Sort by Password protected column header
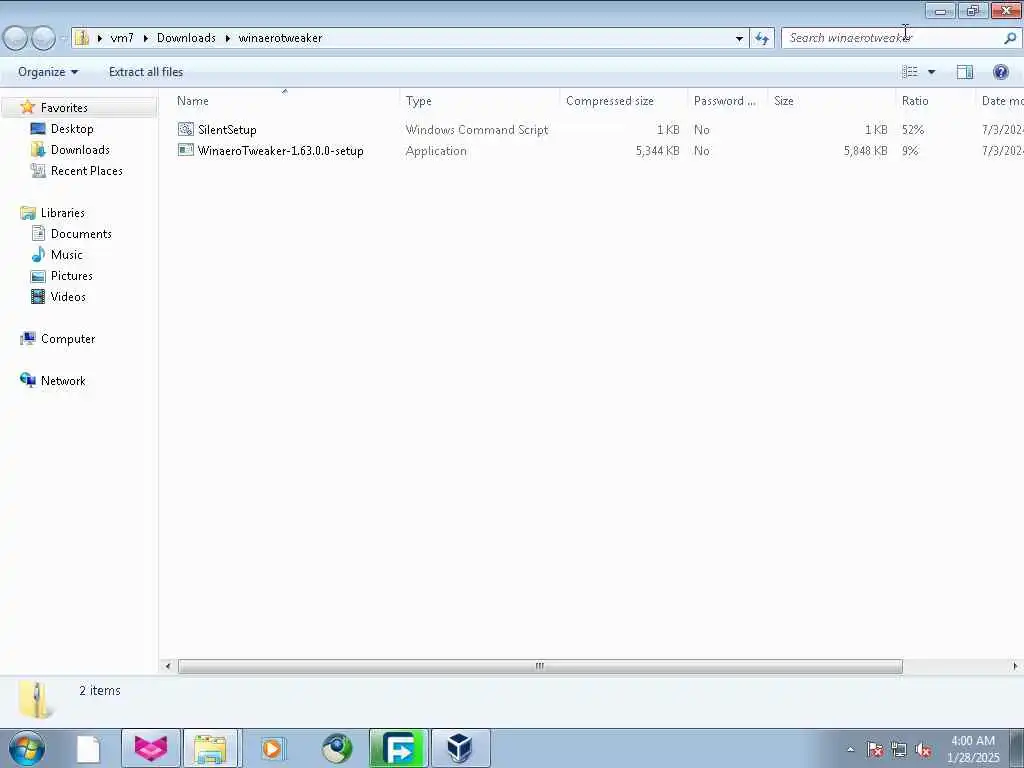 (x=728, y=101)
